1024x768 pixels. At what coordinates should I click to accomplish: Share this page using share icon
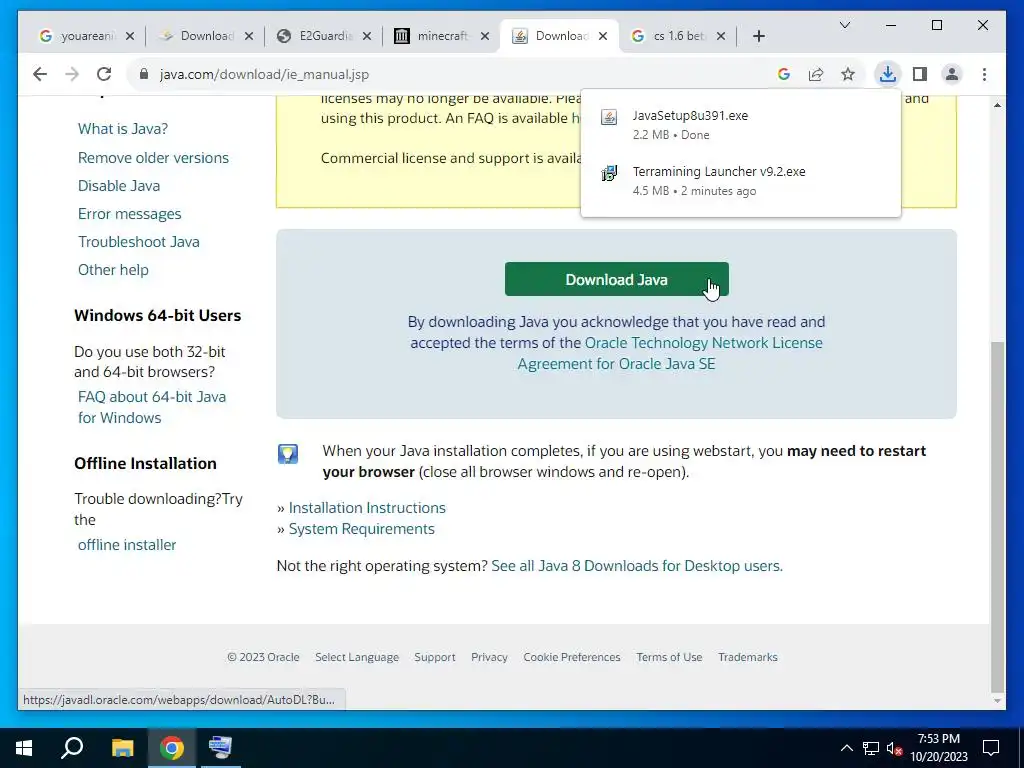pos(816,74)
